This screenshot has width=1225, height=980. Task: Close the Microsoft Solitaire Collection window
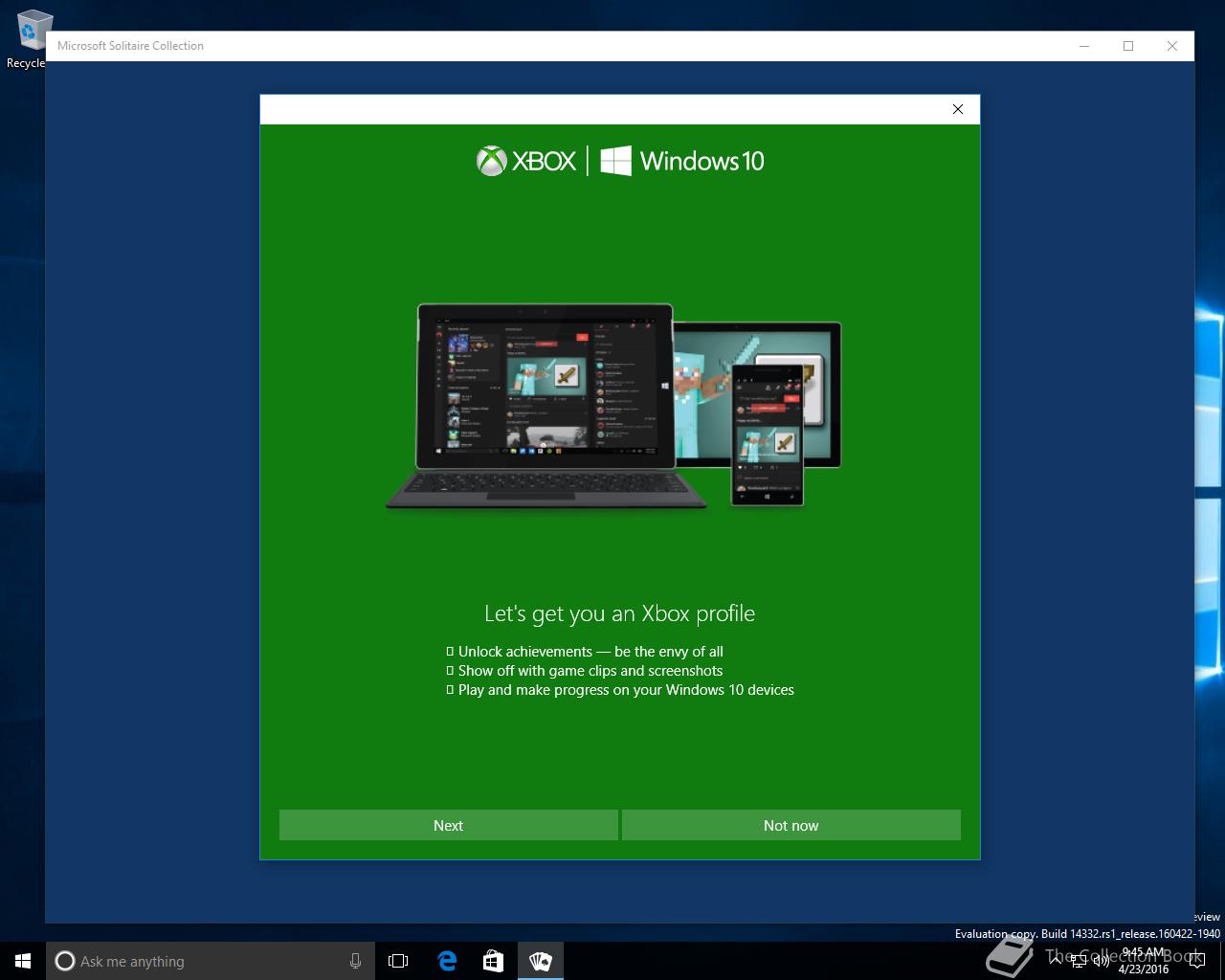(x=1172, y=46)
